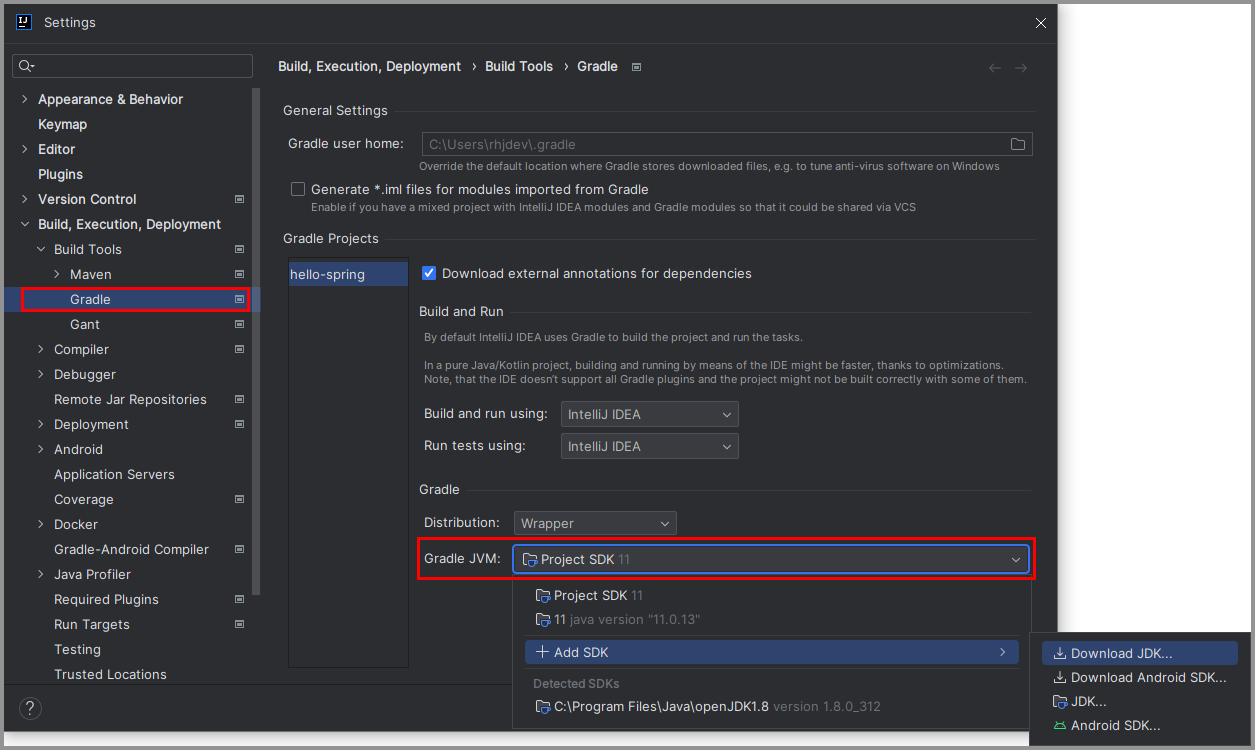Uncheck Download external annotations for dependencies
1255x750 pixels.
[x=429, y=273]
